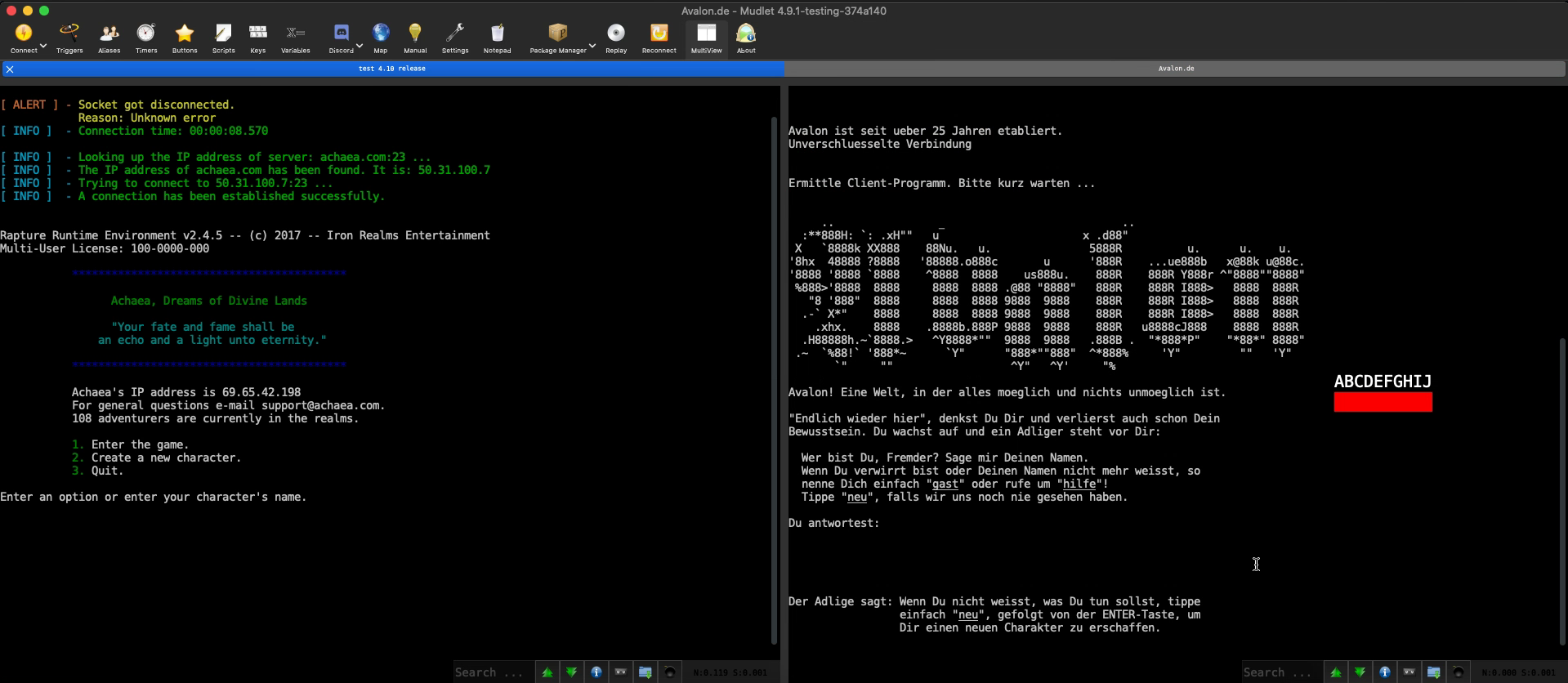Click the Reconnect button
Screen dimensions: 1568x683
[659, 38]
